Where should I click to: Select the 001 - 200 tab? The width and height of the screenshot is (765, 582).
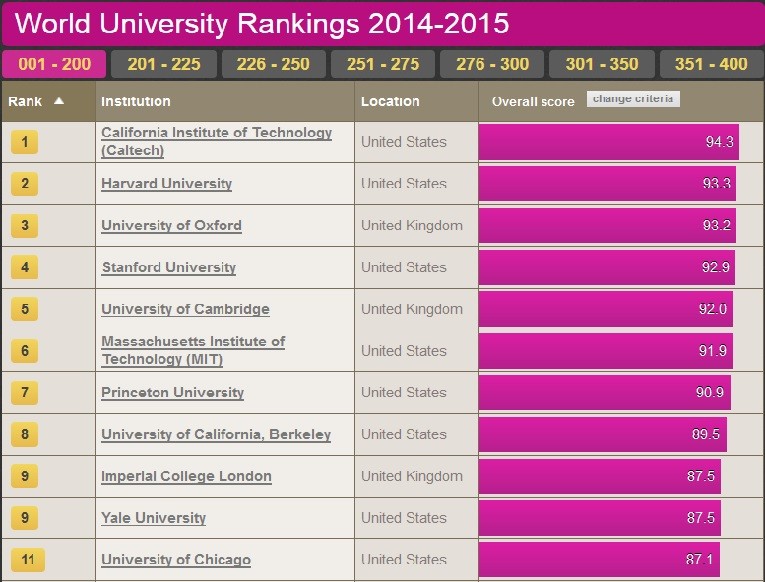[54, 64]
